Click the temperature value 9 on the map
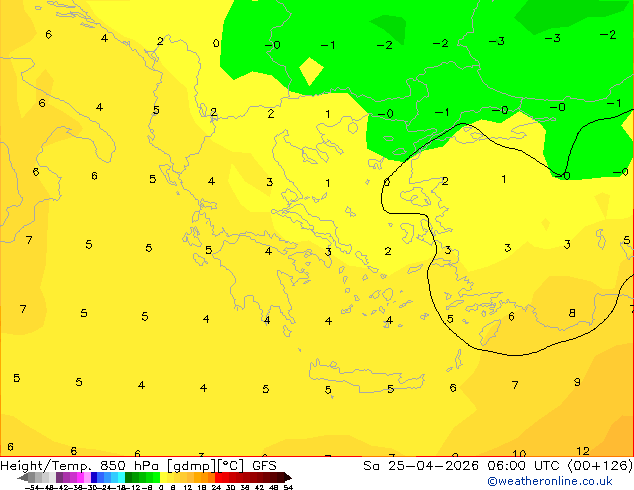Screen dimensions: 634x490 (577, 382)
